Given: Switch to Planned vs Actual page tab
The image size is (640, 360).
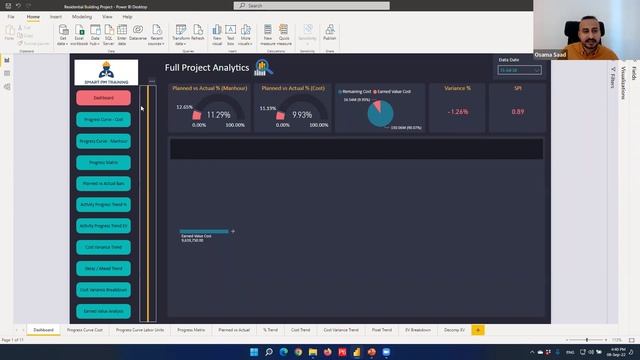Looking at the screenshot, I should [x=234, y=330].
